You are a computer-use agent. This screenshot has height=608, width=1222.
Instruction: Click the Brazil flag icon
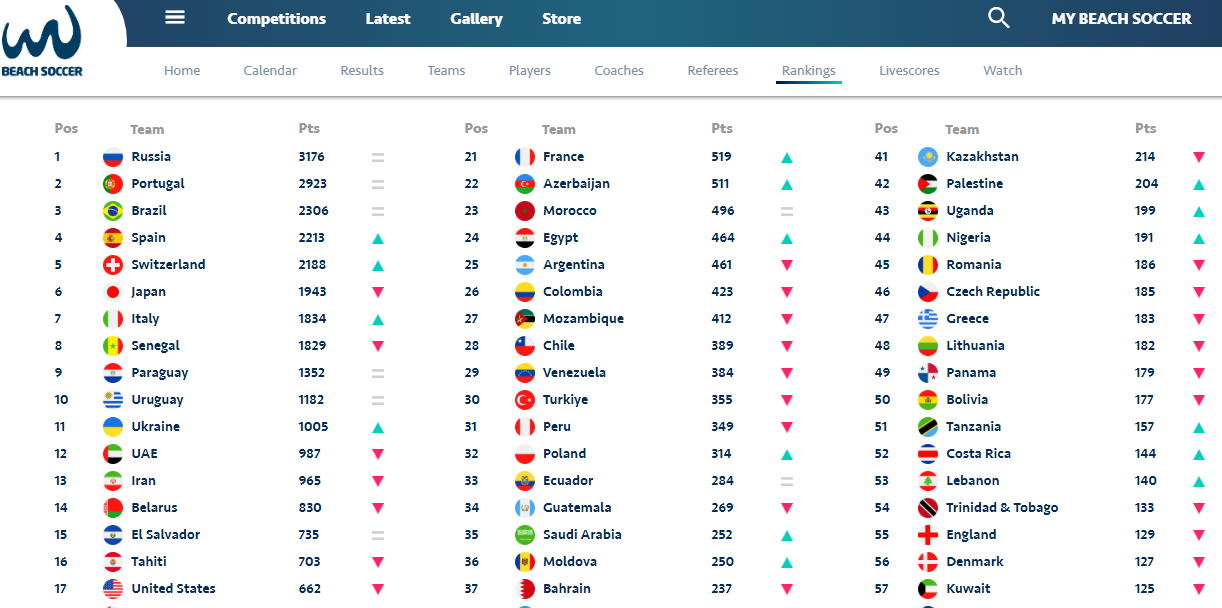[113, 211]
